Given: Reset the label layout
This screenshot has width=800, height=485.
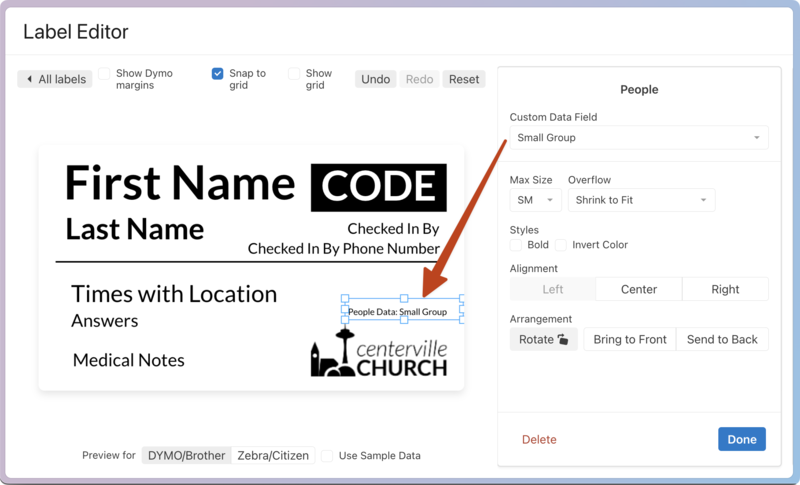Looking at the screenshot, I should (464, 79).
